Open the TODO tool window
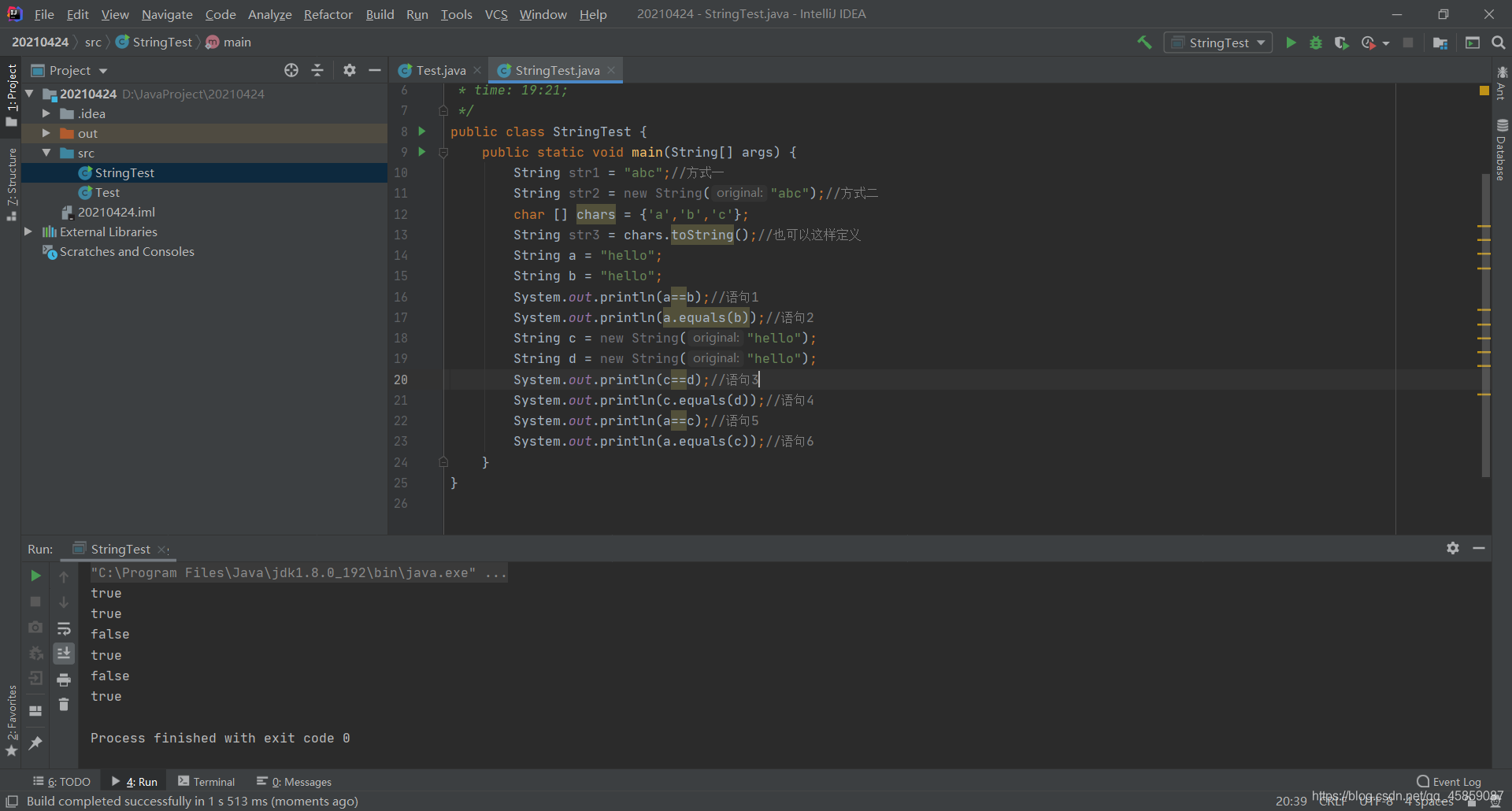This screenshot has height=811, width=1512. tap(62, 781)
